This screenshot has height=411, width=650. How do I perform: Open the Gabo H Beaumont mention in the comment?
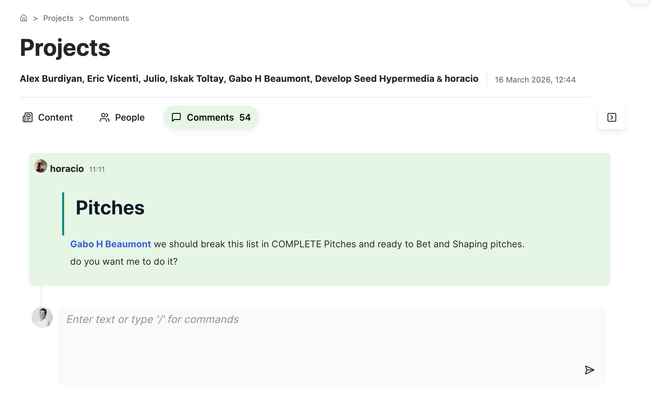(110, 244)
